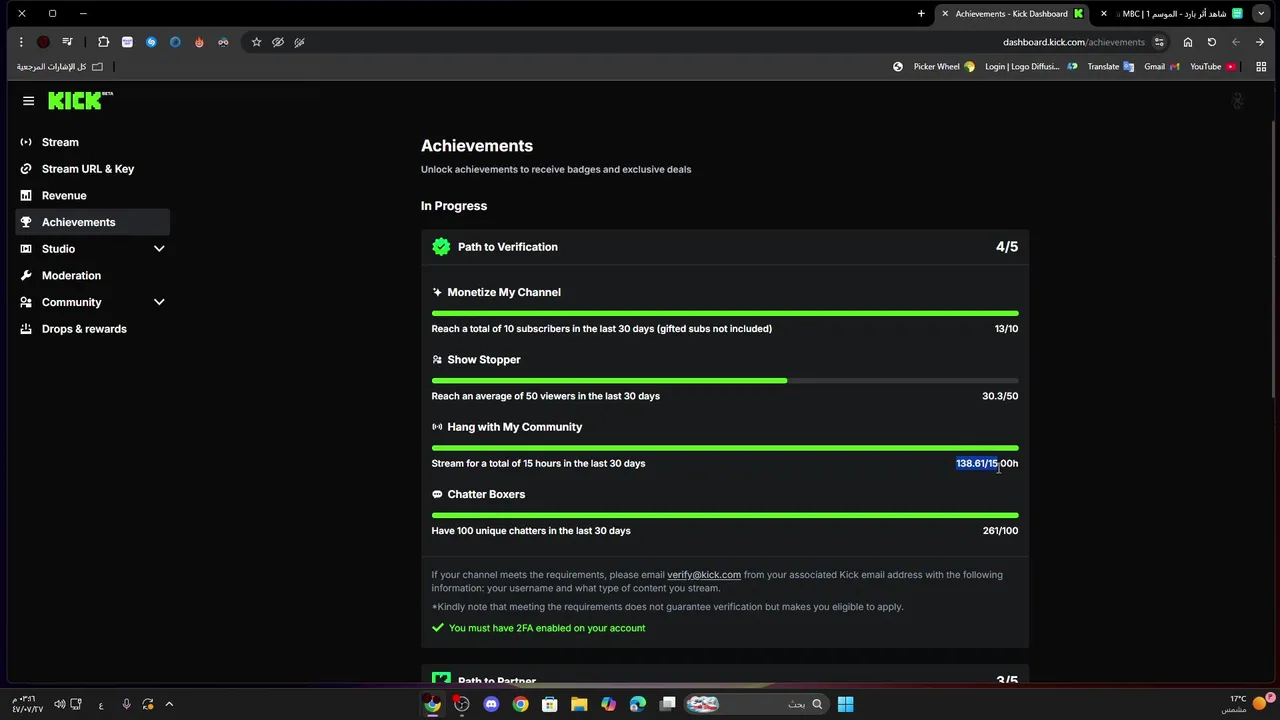
Task: Open Chrome from the taskbar
Action: [520, 704]
